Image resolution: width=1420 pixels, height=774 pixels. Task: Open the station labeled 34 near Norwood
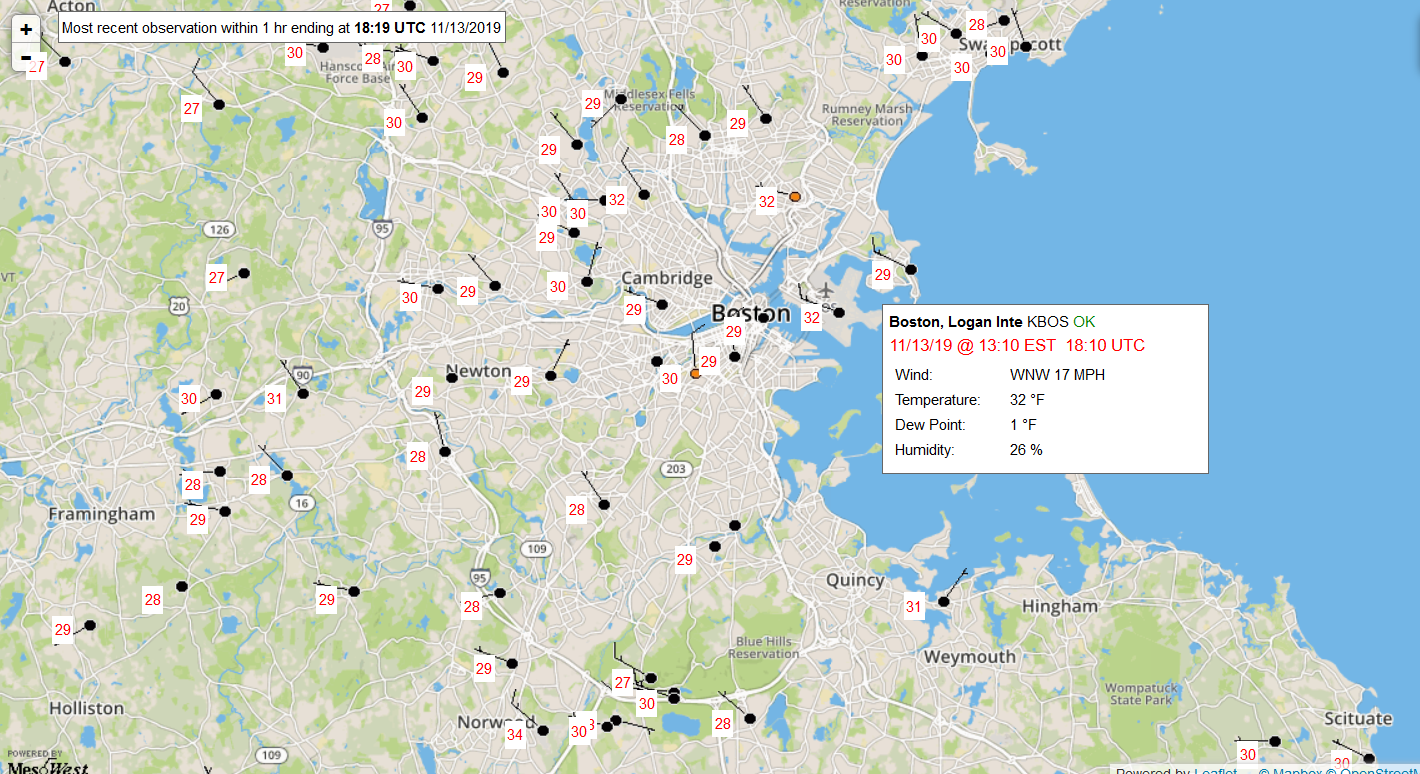[543, 730]
